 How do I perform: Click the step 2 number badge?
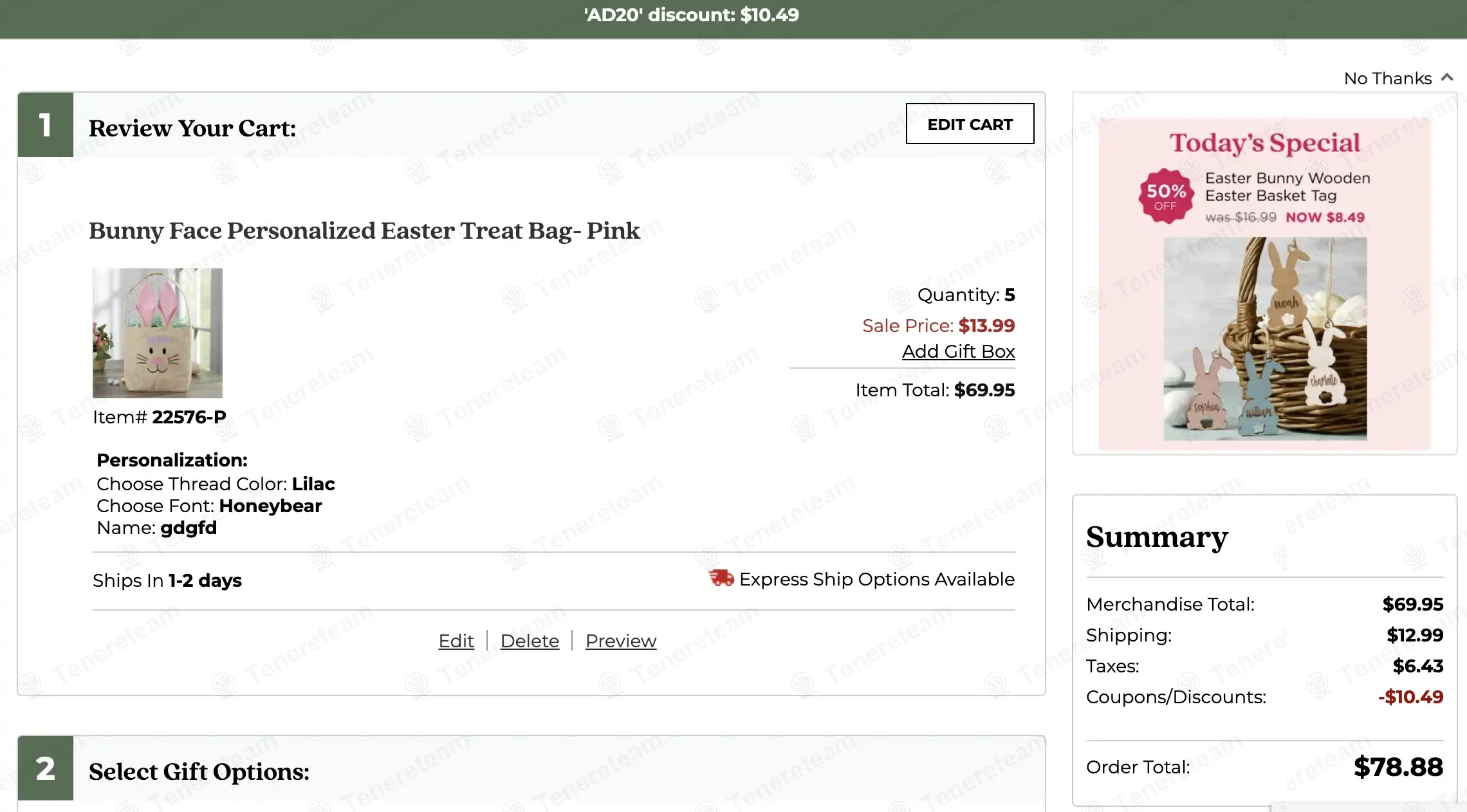click(46, 768)
